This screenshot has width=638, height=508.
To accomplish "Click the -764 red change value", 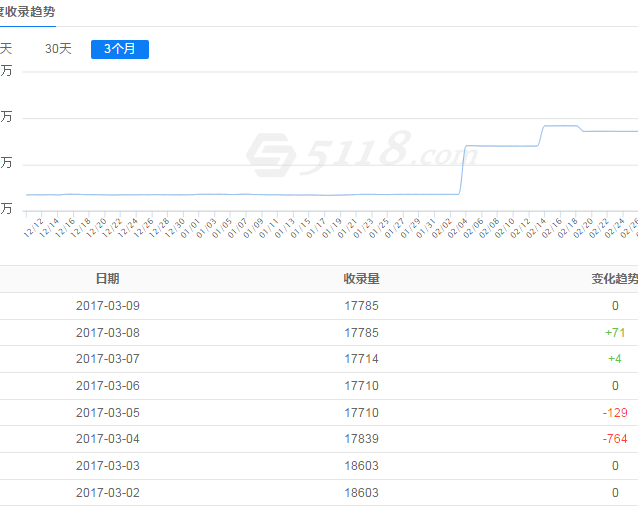I will tap(615, 439).
